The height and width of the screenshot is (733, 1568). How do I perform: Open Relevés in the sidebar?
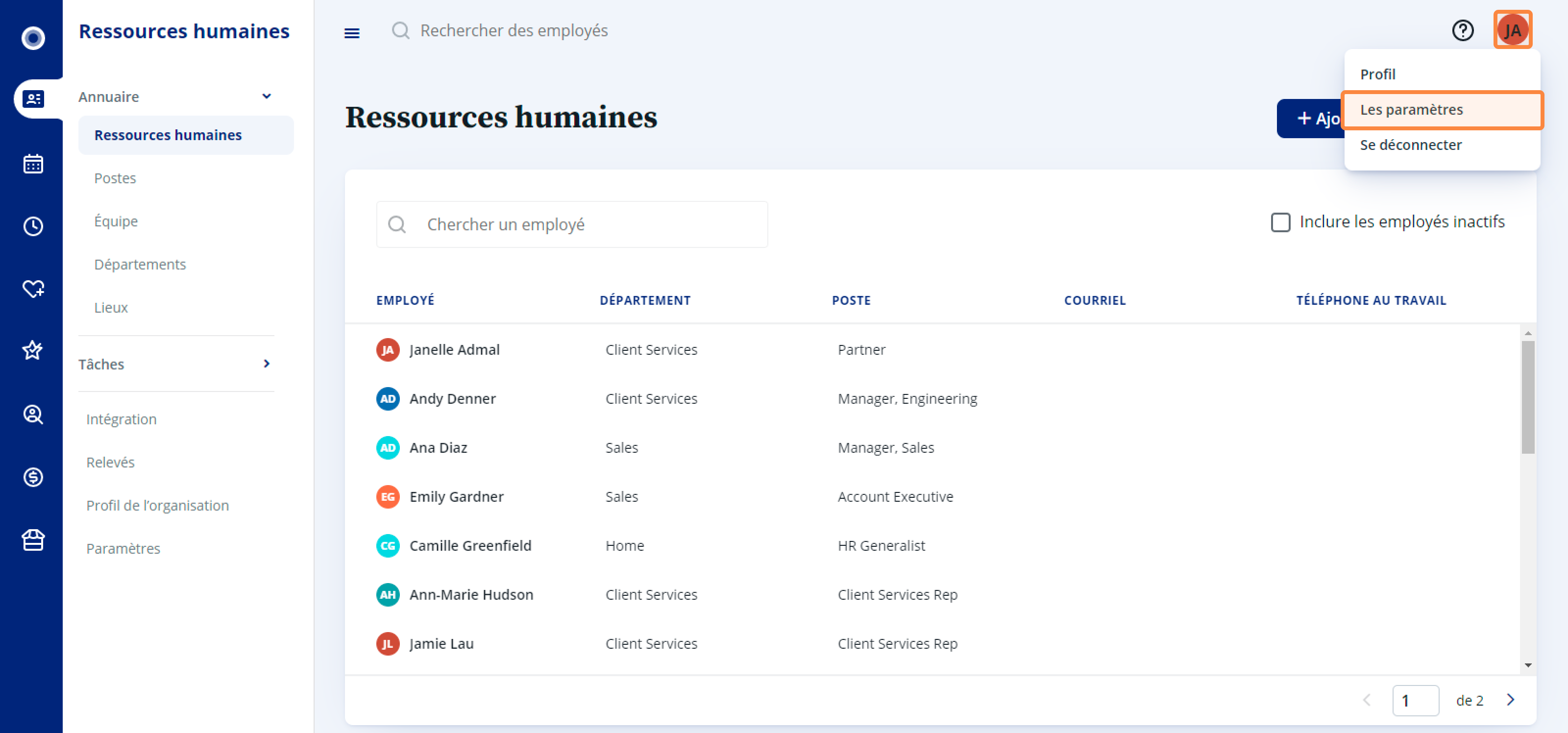[x=110, y=463]
